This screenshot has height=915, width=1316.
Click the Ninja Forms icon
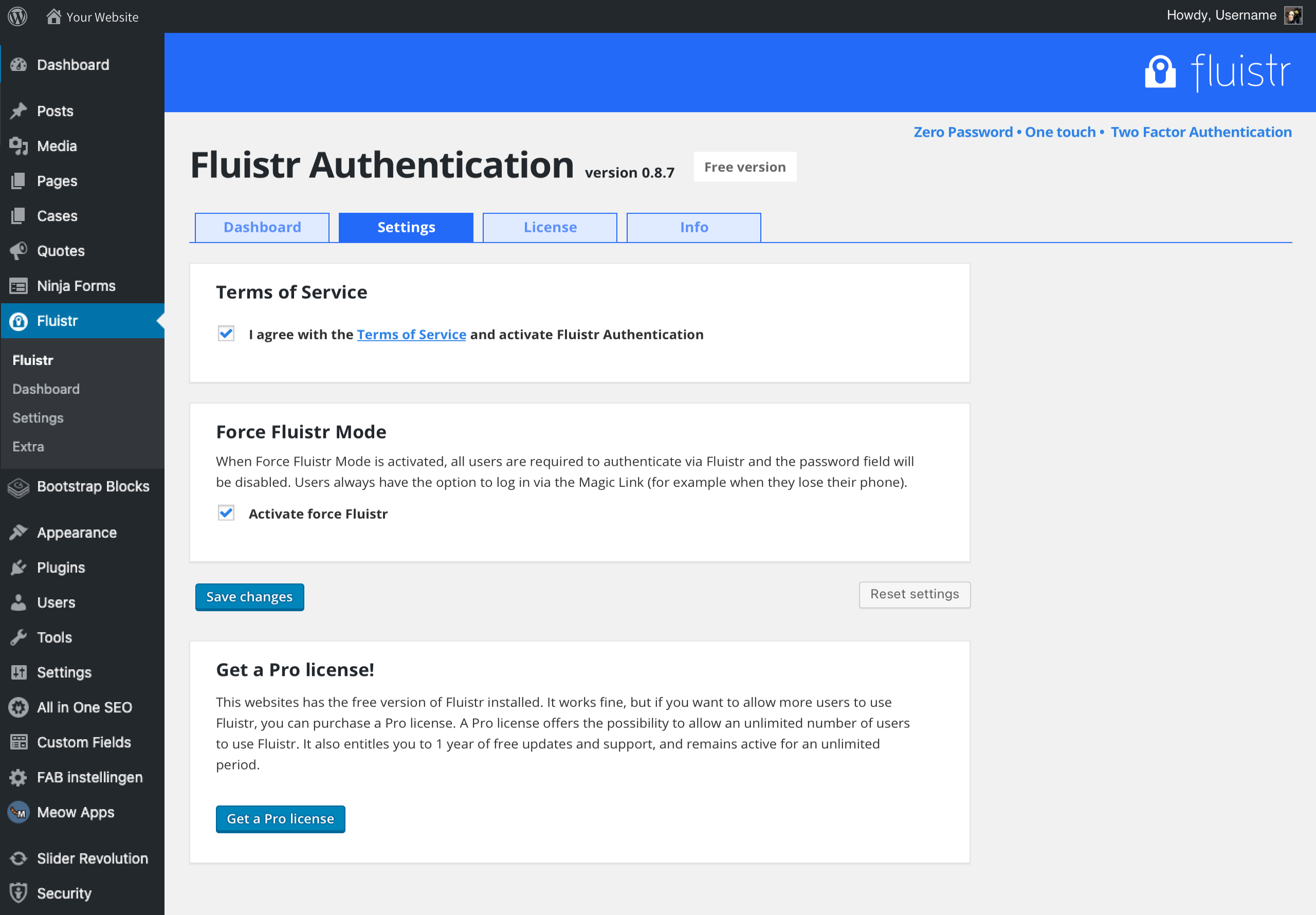[x=19, y=286]
